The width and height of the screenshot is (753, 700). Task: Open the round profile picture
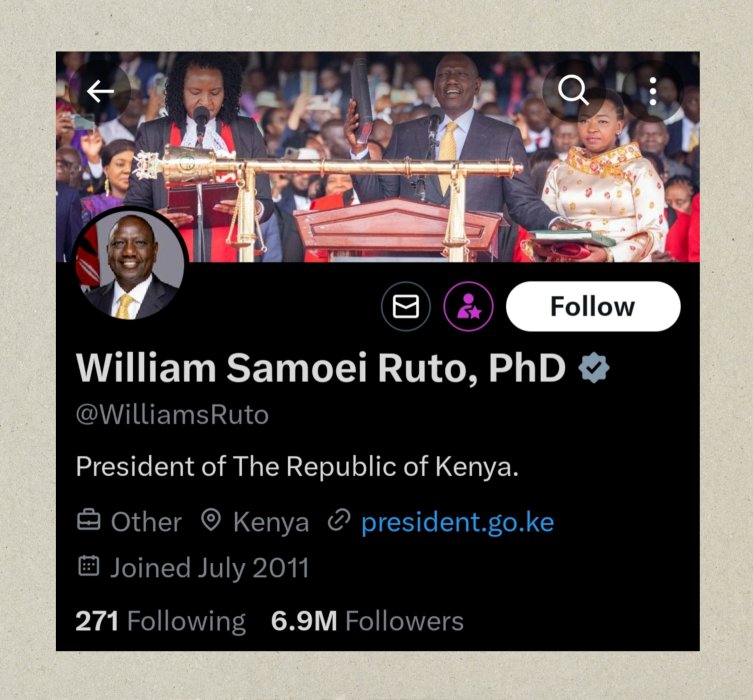(129, 265)
